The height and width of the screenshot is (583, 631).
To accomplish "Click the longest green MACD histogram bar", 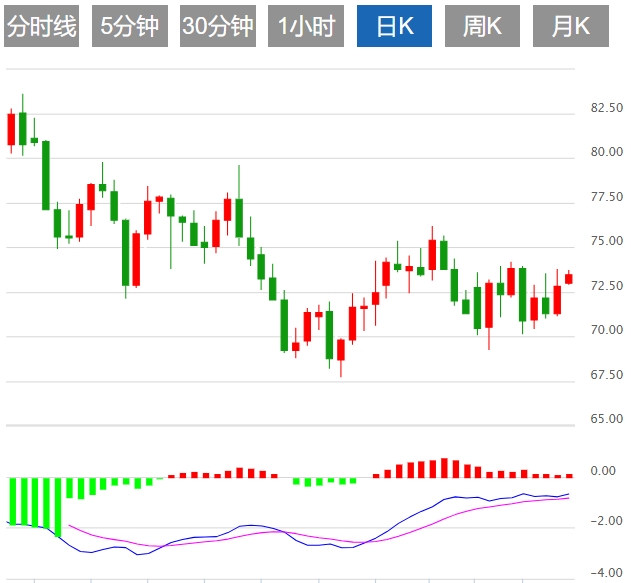I will [x=58, y=506].
